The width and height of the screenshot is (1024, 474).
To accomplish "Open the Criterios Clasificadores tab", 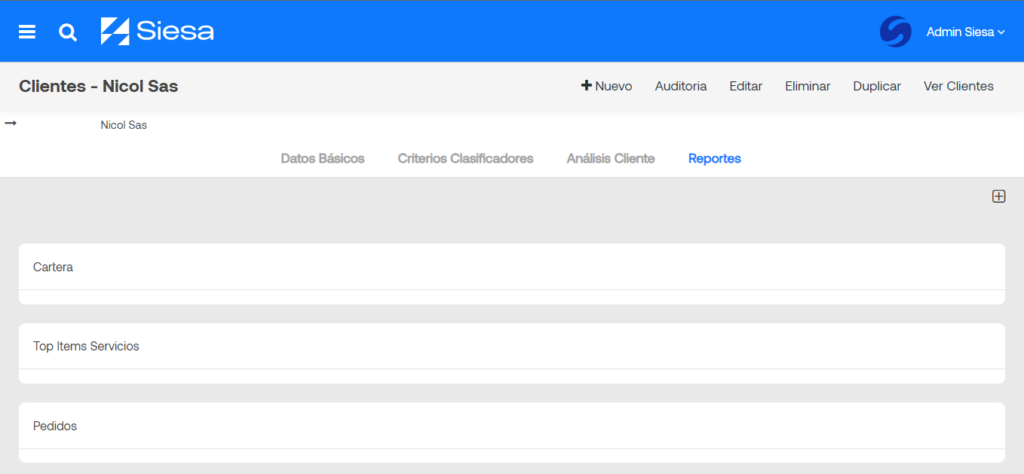I will [x=466, y=159].
